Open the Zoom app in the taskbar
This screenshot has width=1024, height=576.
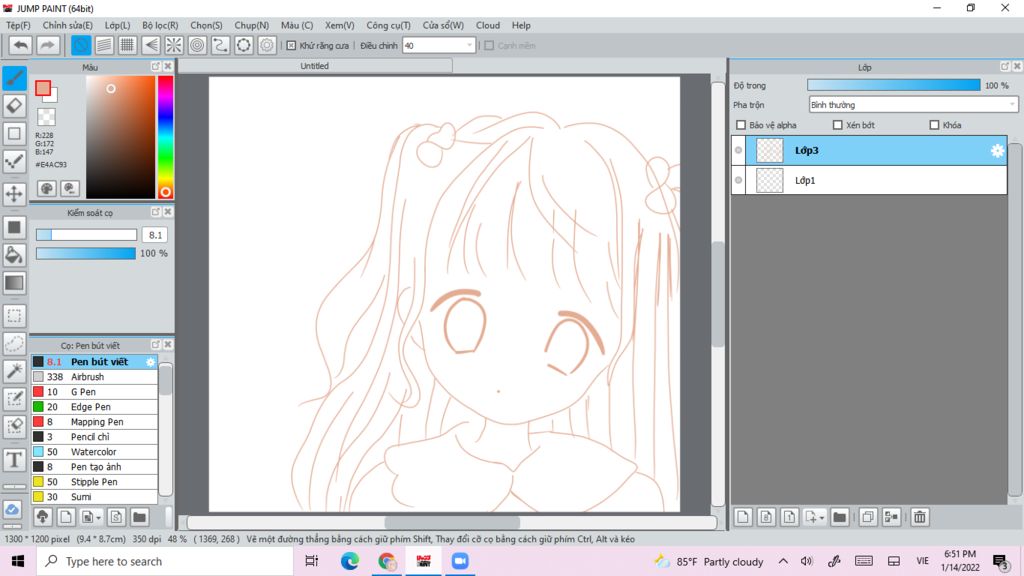[x=460, y=561]
